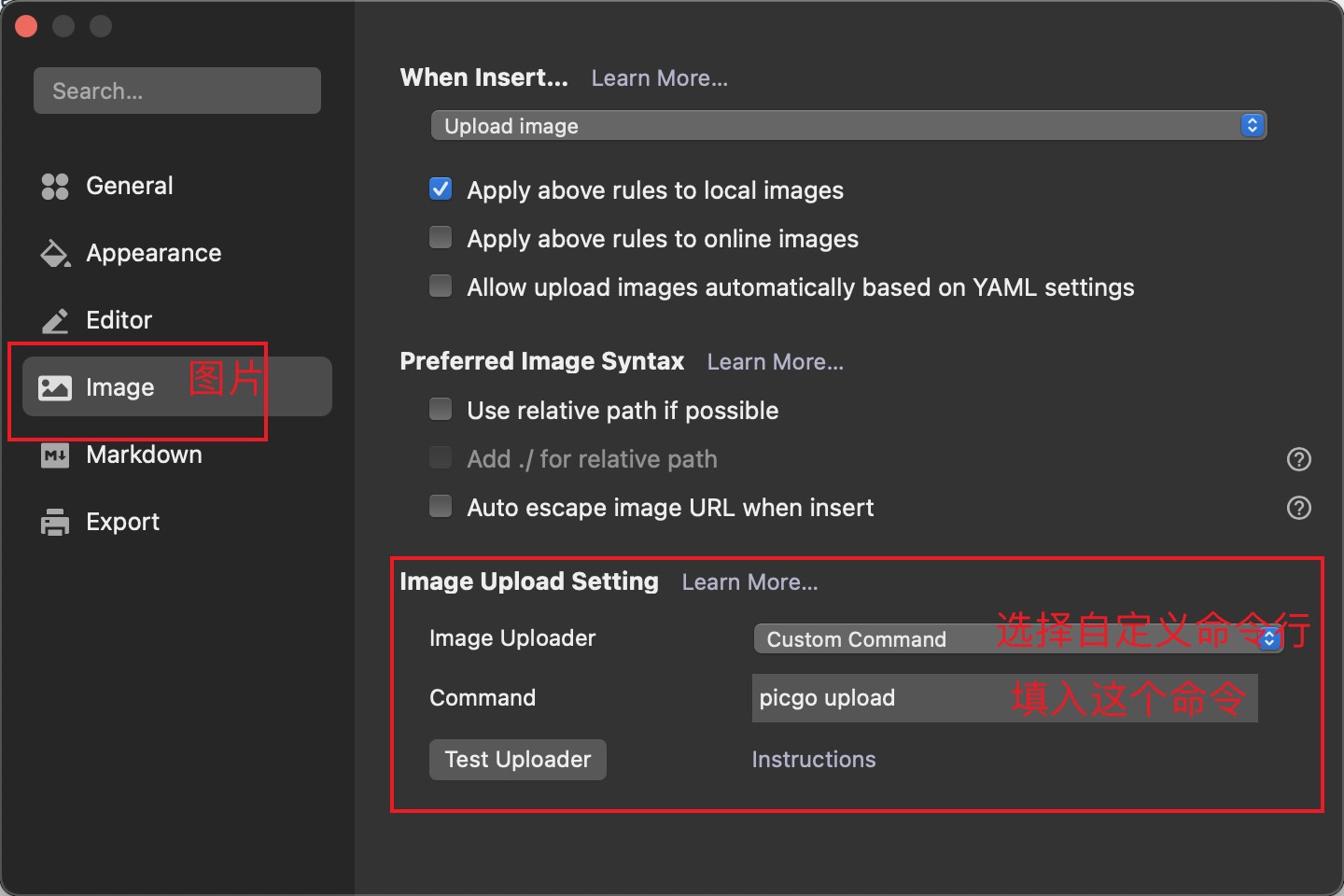Viewport: 1344px width, 896px height.
Task: Open the General preferences section
Action: 129,187
